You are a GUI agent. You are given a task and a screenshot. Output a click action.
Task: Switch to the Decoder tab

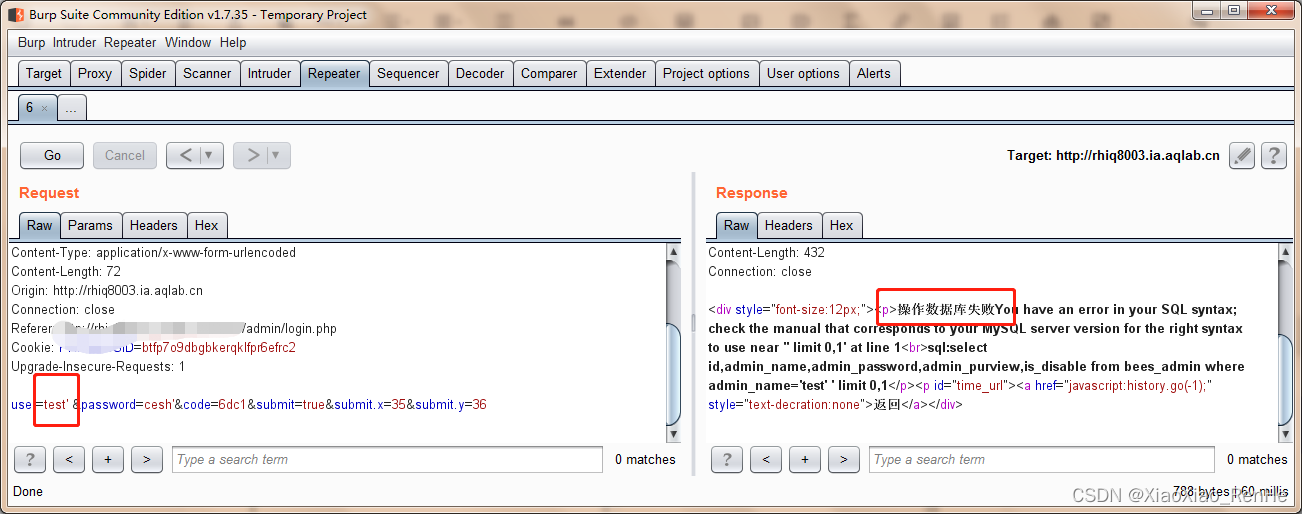click(x=480, y=73)
